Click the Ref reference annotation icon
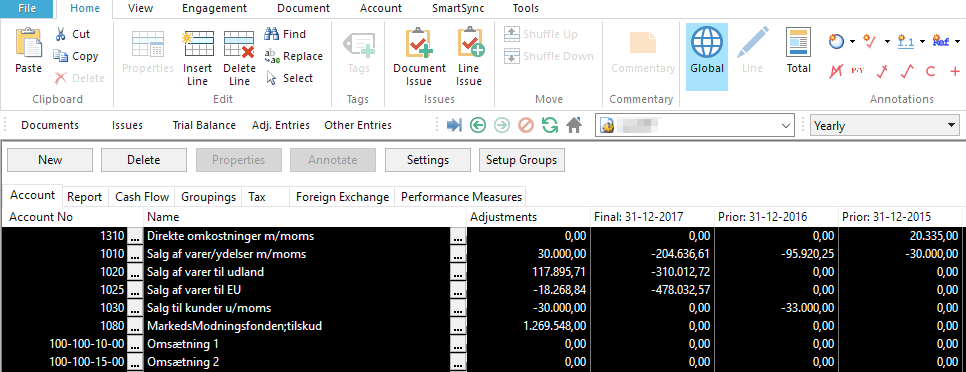The height and width of the screenshot is (372, 966). (941, 41)
